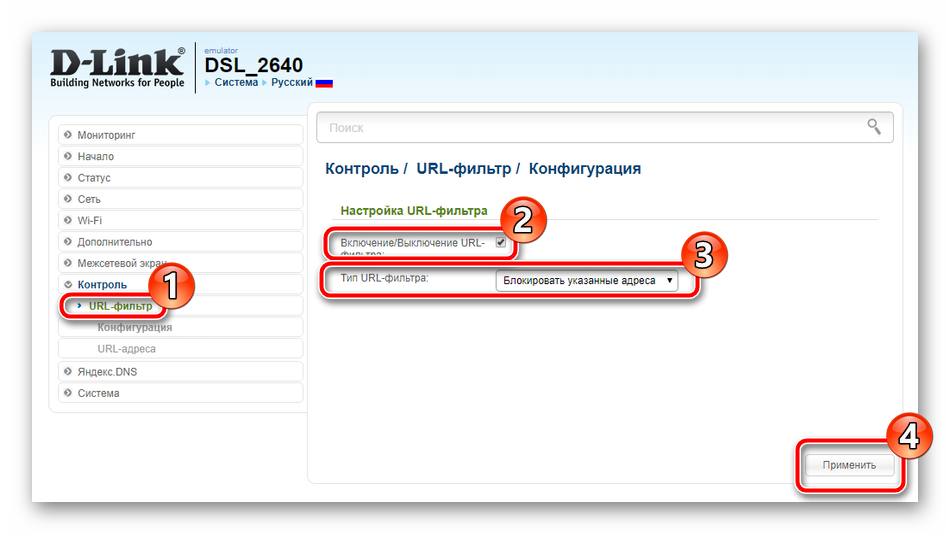The height and width of the screenshot is (534, 950).
Task: Open the header Система dropdown link
Action: 236,82
